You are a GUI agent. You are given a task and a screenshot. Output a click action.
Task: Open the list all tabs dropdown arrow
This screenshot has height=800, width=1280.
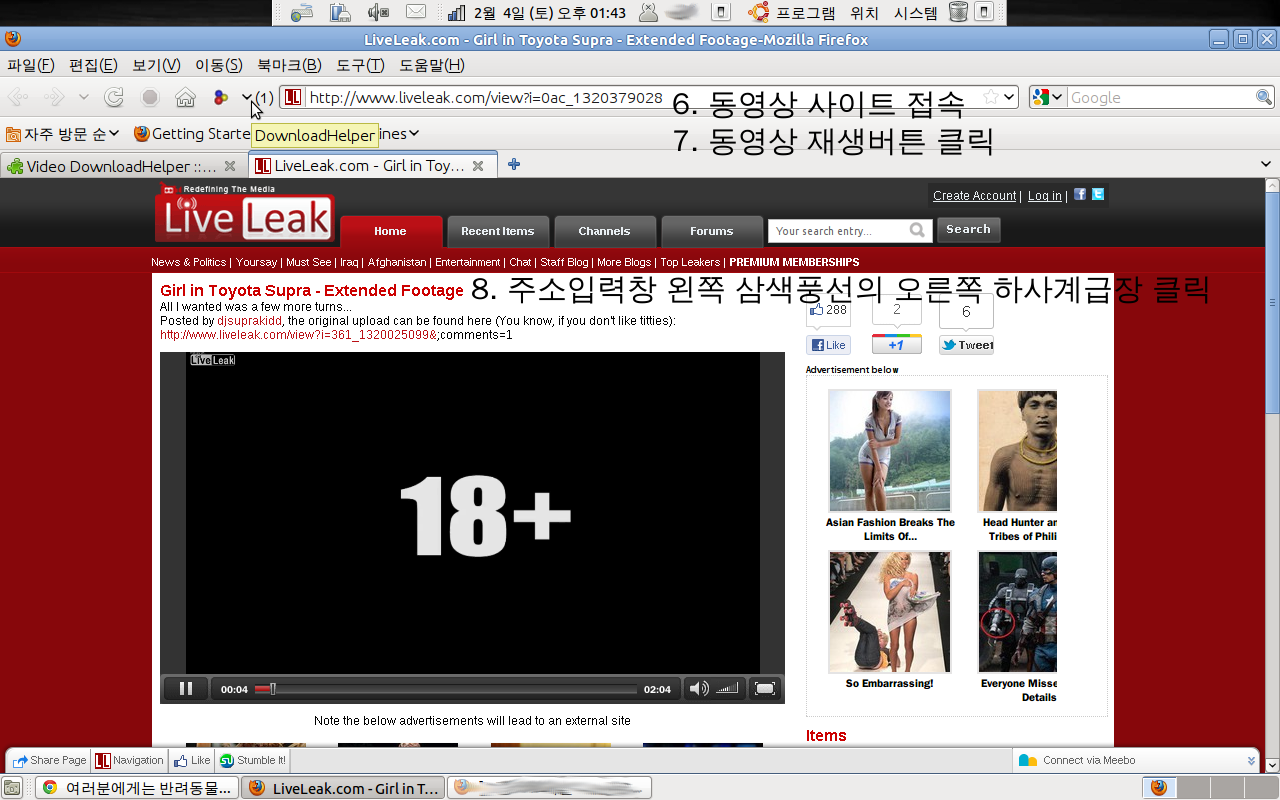[x=1265, y=164]
